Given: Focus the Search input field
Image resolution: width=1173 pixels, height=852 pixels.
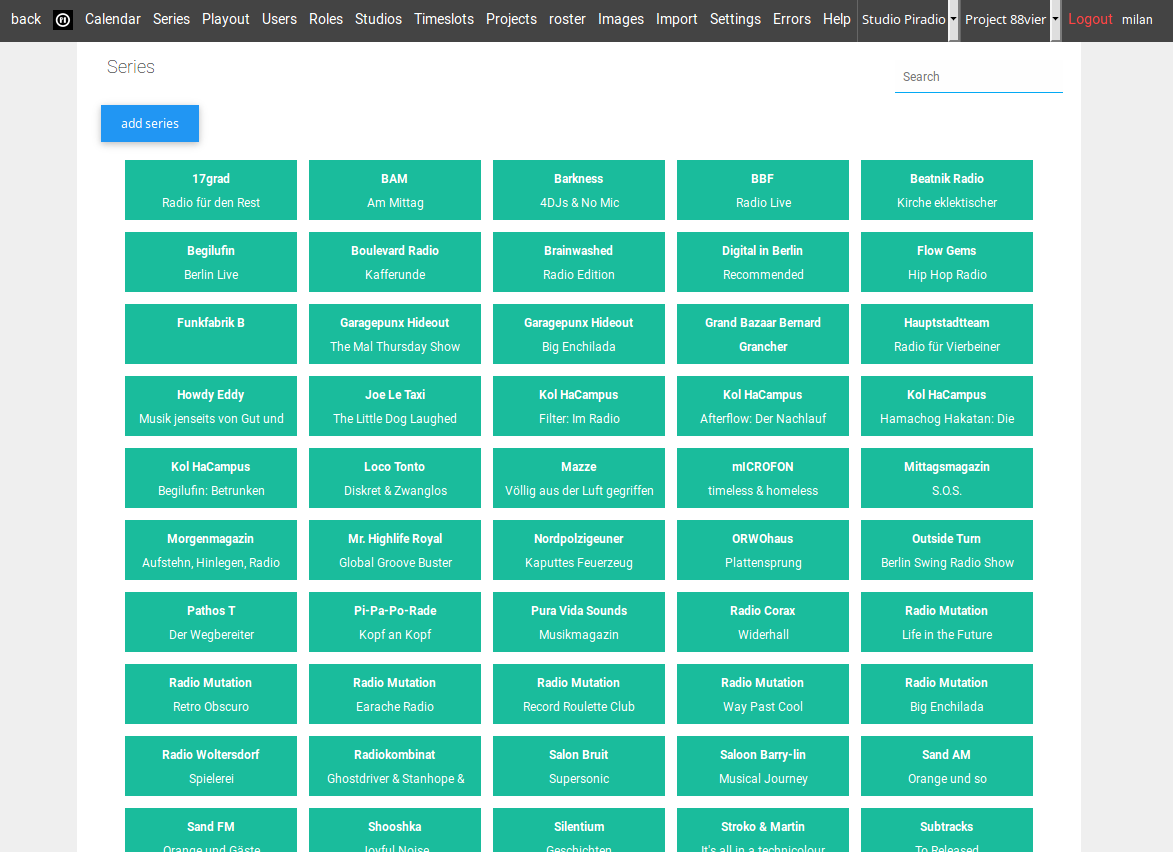Looking at the screenshot, I should 978,77.
